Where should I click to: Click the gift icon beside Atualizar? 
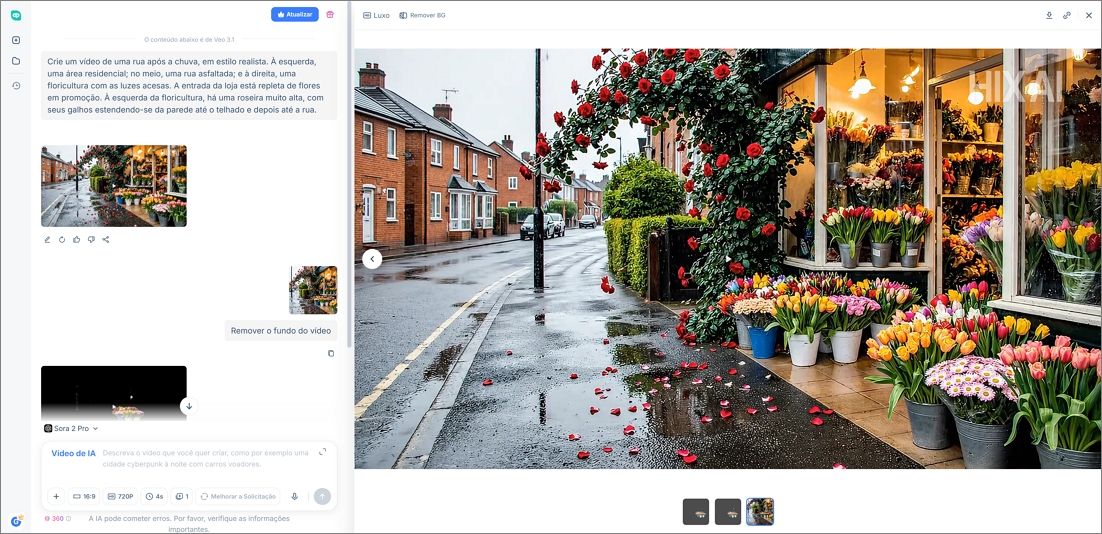(x=330, y=15)
